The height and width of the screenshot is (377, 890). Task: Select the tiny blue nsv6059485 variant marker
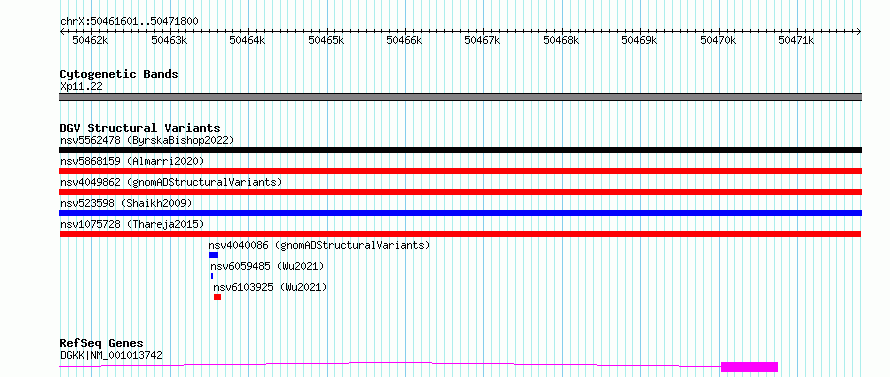tap(212, 276)
